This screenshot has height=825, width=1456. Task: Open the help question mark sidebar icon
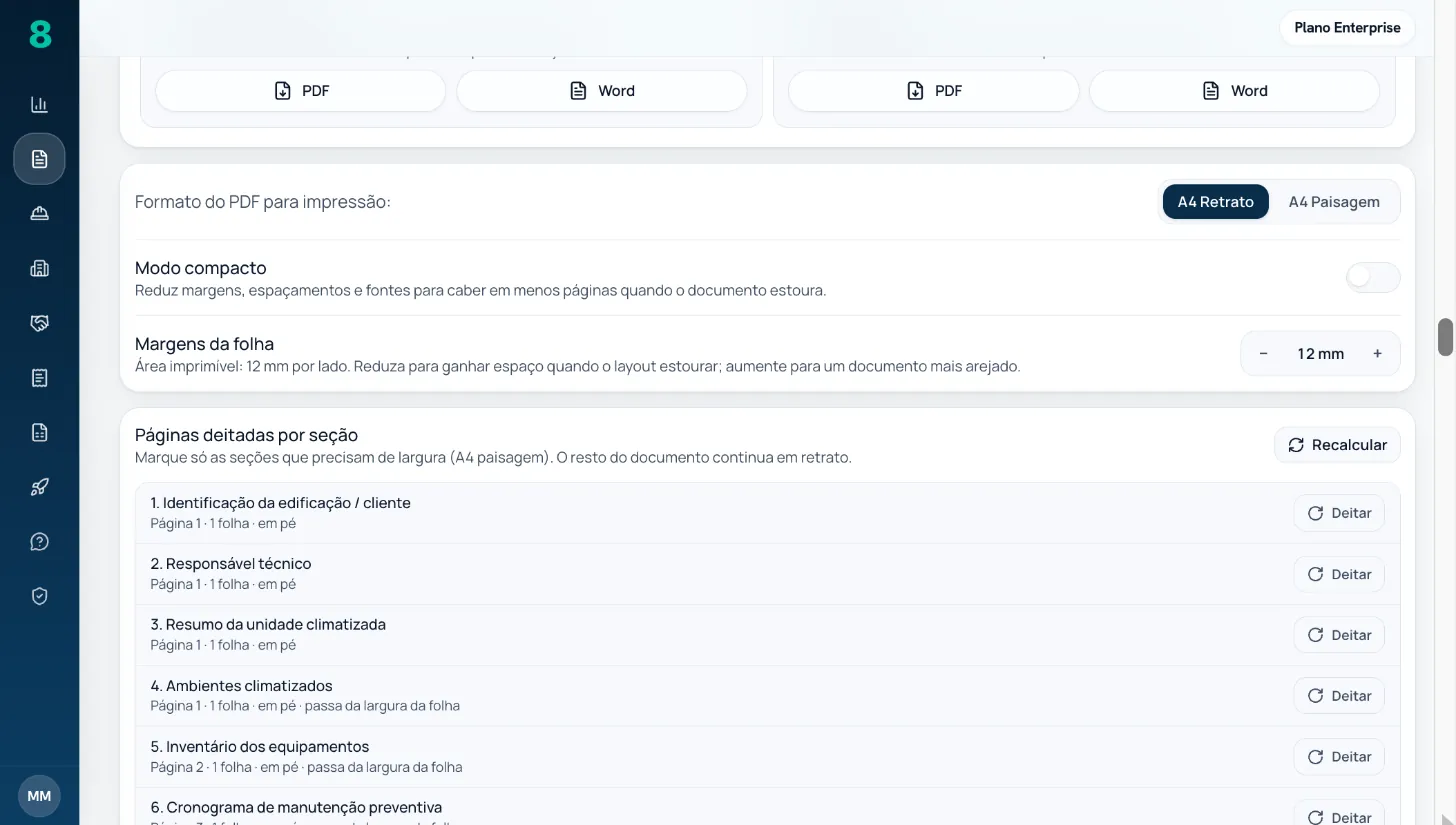pos(39,541)
